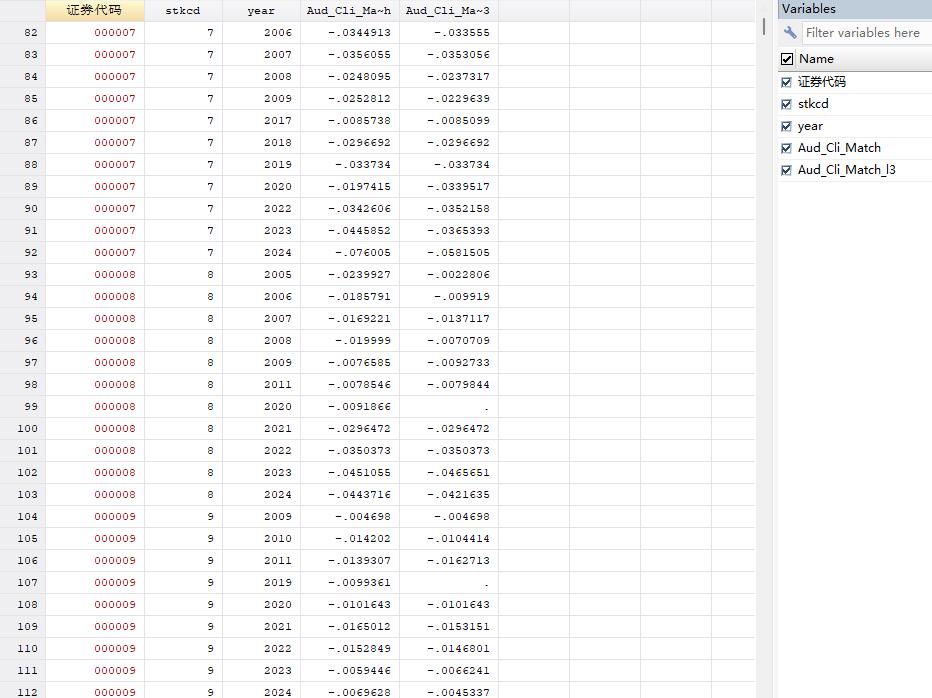Click value -.0022806 in row 93
The width and height of the screenshot is (932, 698).
pyautogui.click(x=448, y=275)
